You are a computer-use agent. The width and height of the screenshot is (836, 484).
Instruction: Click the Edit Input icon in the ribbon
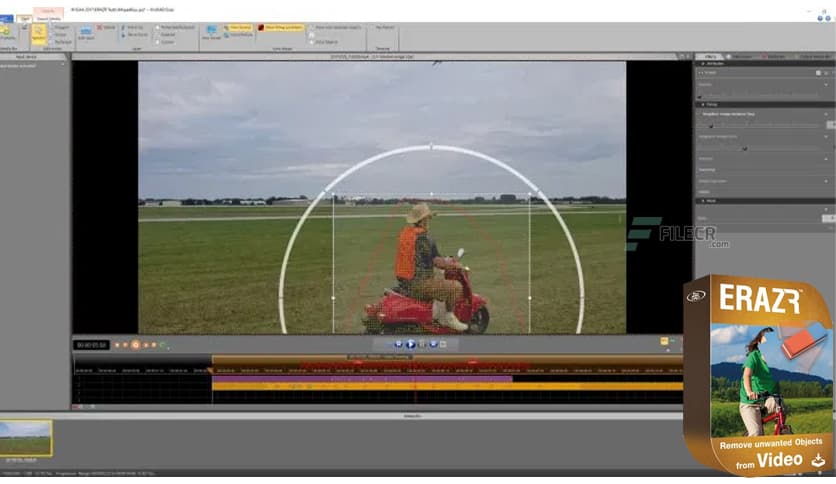[x=86, y=32]
